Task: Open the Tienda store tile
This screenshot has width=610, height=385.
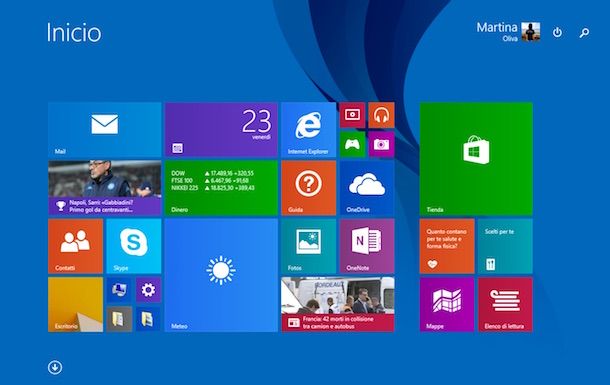Action: click(x=476, y=159)
